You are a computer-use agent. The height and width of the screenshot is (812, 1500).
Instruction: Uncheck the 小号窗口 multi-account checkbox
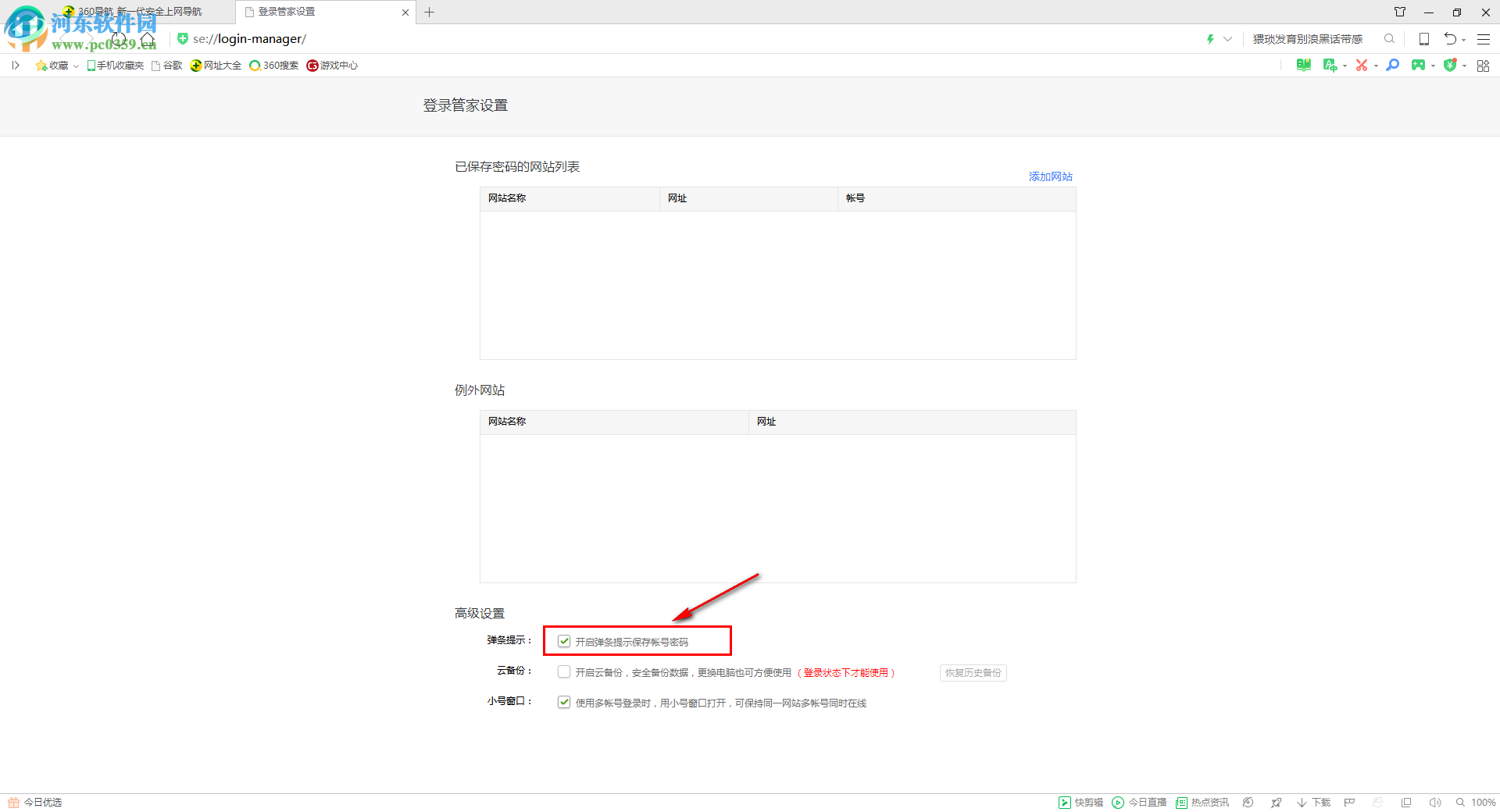(x=564, y=702)
